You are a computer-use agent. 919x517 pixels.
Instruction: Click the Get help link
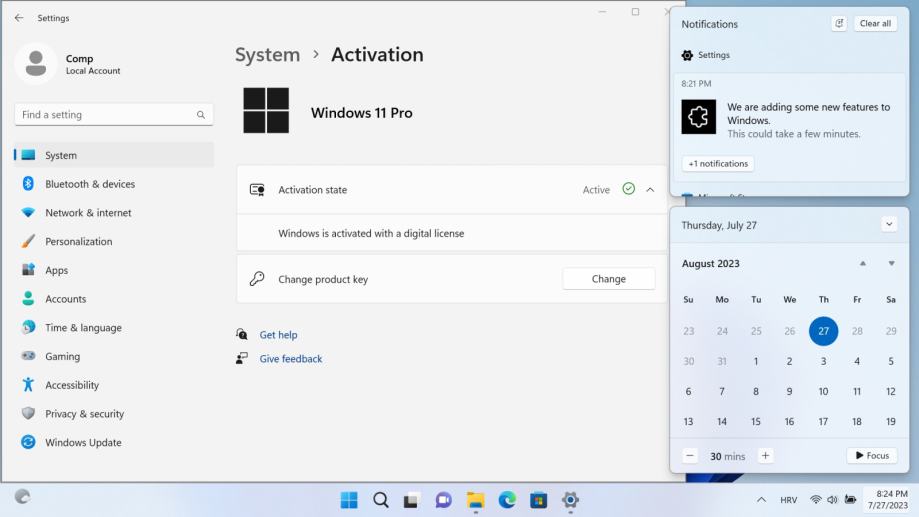[x=278, y=335]
